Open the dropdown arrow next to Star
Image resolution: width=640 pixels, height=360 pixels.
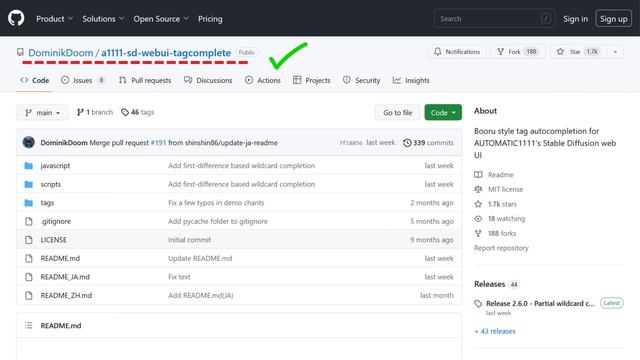point(615,51)
